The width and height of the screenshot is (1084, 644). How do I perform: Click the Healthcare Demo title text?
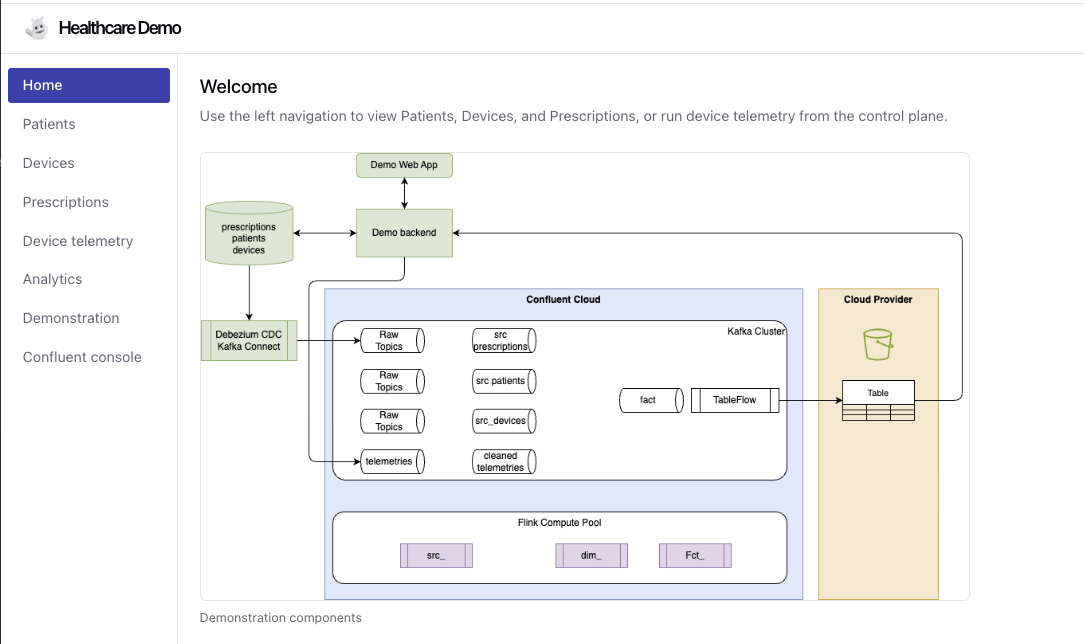tap(120, 28)
